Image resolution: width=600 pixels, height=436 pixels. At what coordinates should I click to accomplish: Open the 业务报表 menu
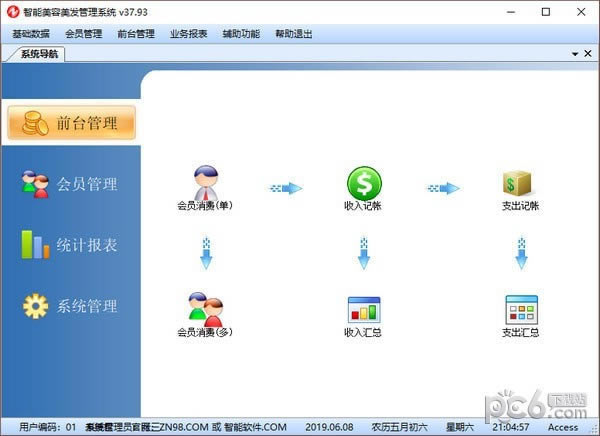click(x=189, y=34)
